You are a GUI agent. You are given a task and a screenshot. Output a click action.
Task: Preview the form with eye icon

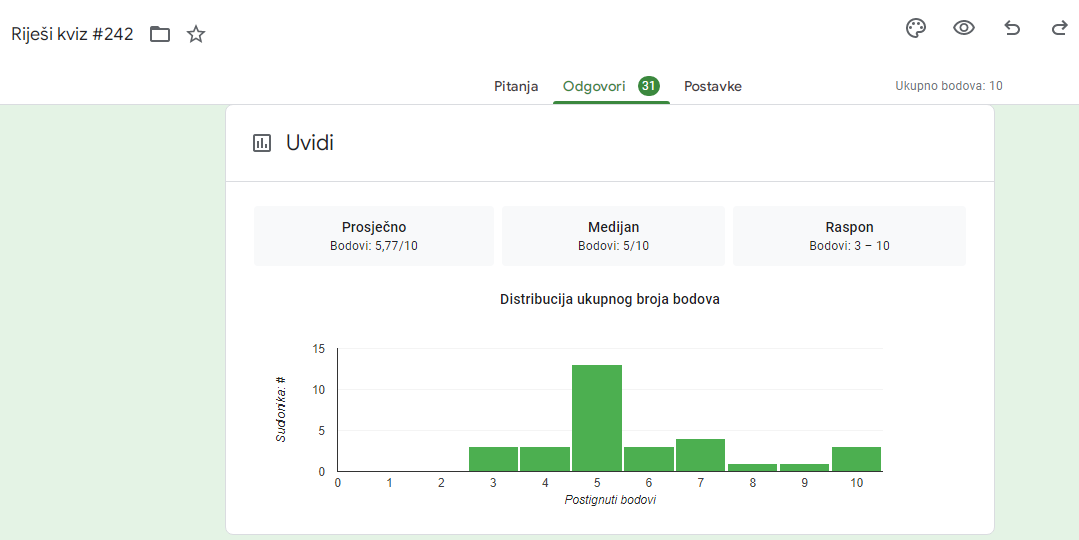[x=963, y=28]
